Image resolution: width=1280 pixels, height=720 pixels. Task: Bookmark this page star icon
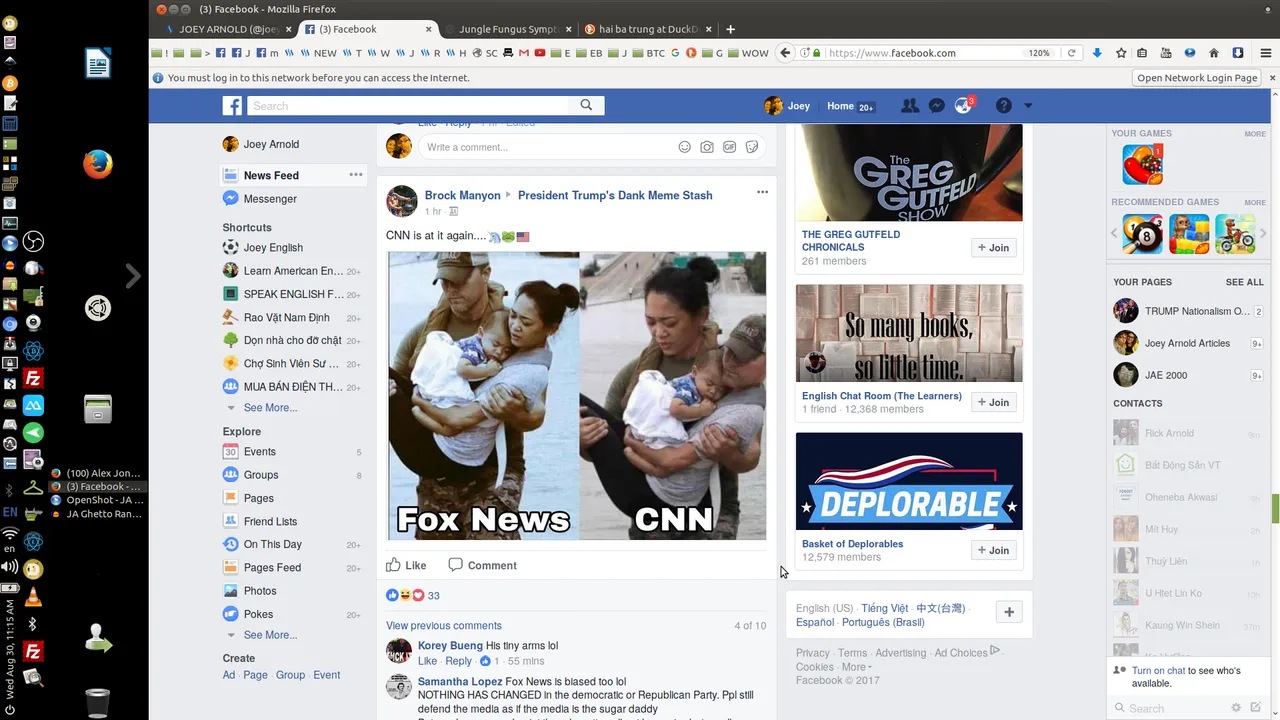[x=1121, y=53]
